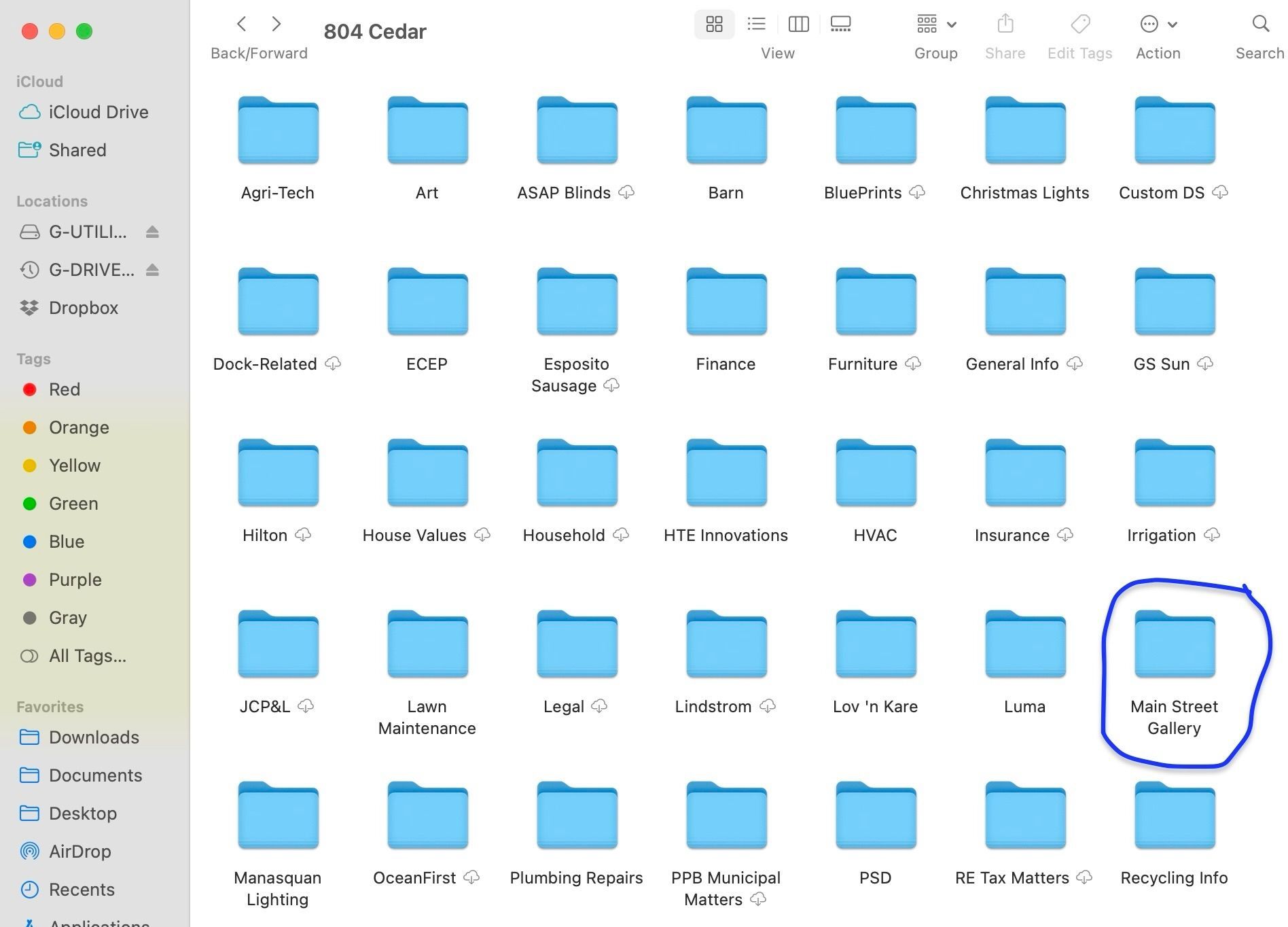Collapse the Tags sidebar section
The height and width of the screenshot is (927, 1288).
tap(33, 358)
